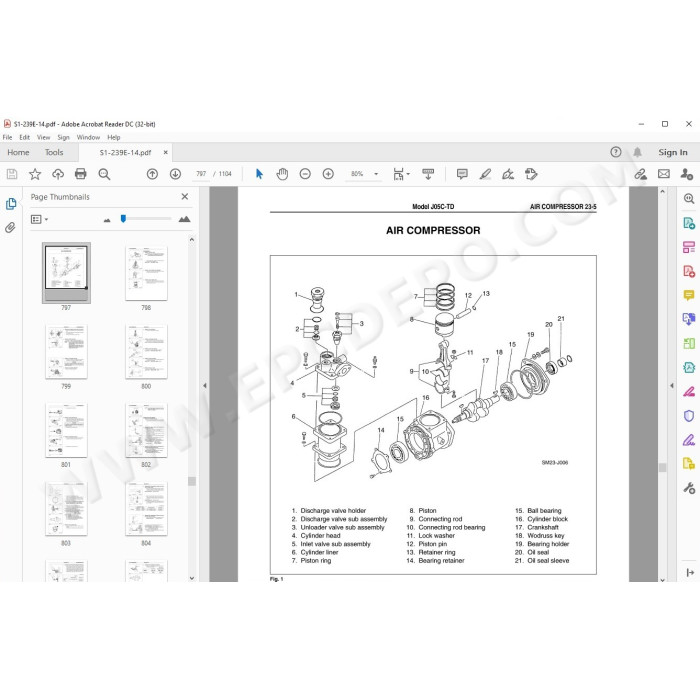Click the Sign In button

tap(673, 152)
